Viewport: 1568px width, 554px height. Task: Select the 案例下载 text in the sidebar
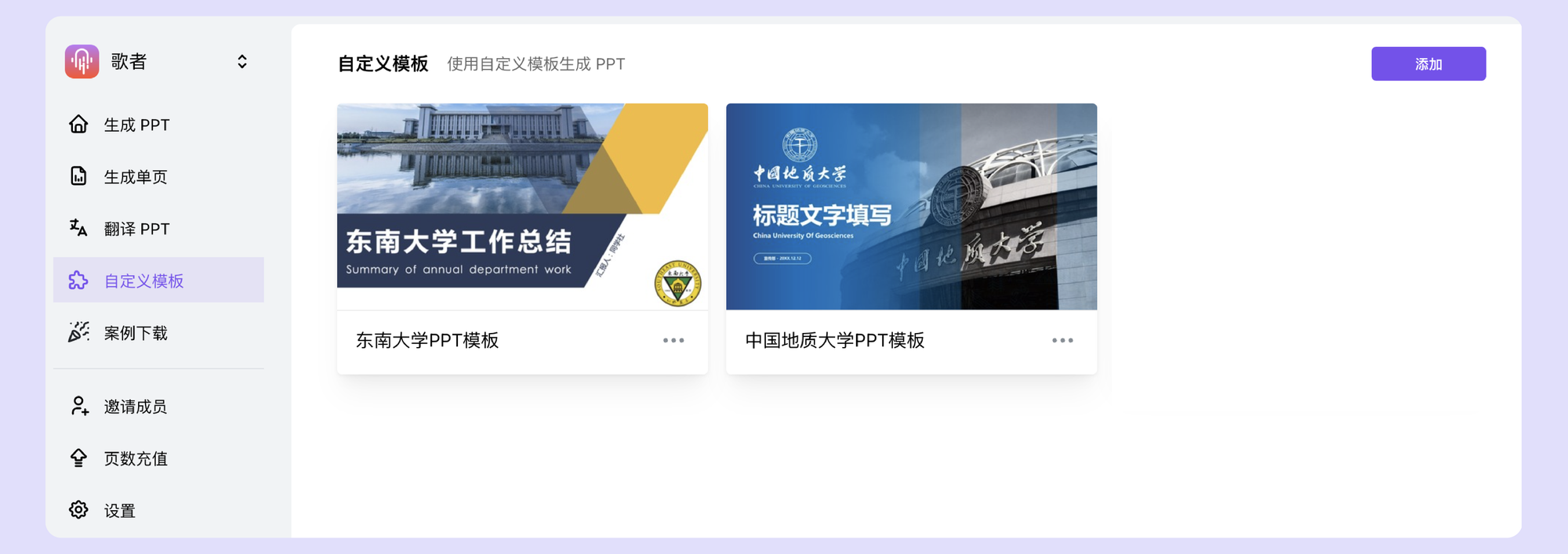click(136, 333)
